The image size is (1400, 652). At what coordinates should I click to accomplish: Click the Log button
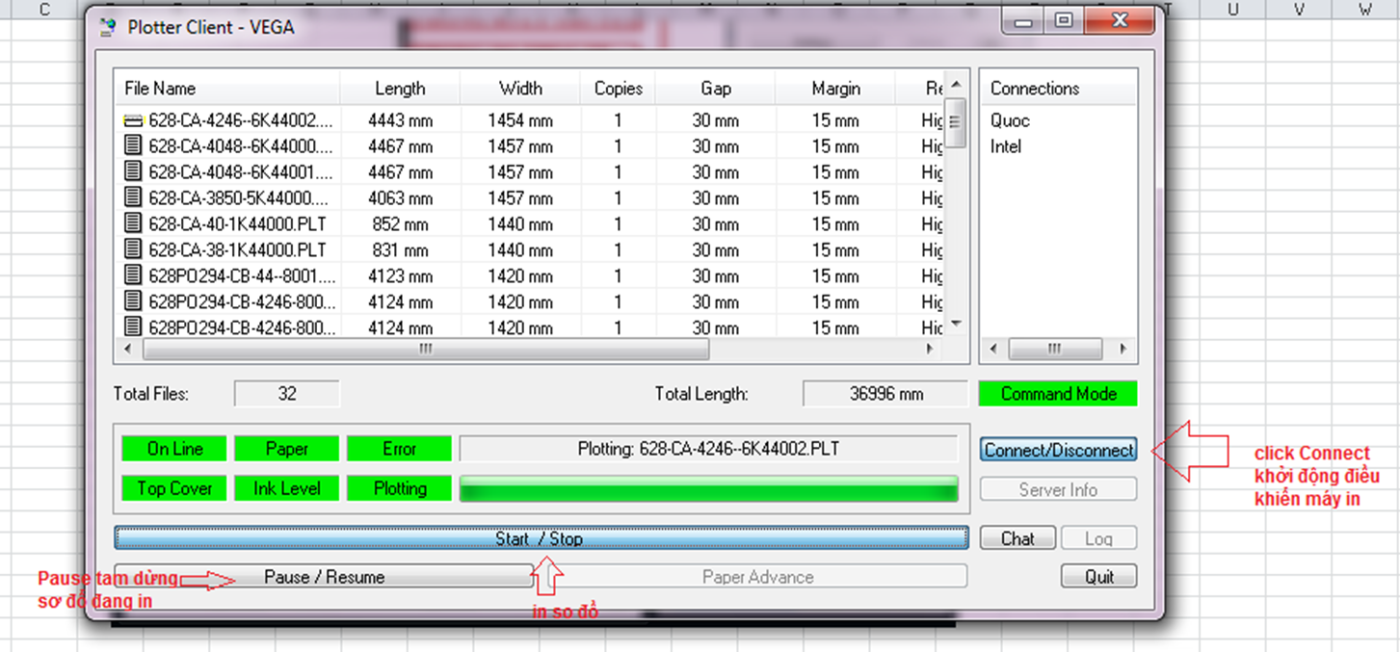pos(1099,539)
